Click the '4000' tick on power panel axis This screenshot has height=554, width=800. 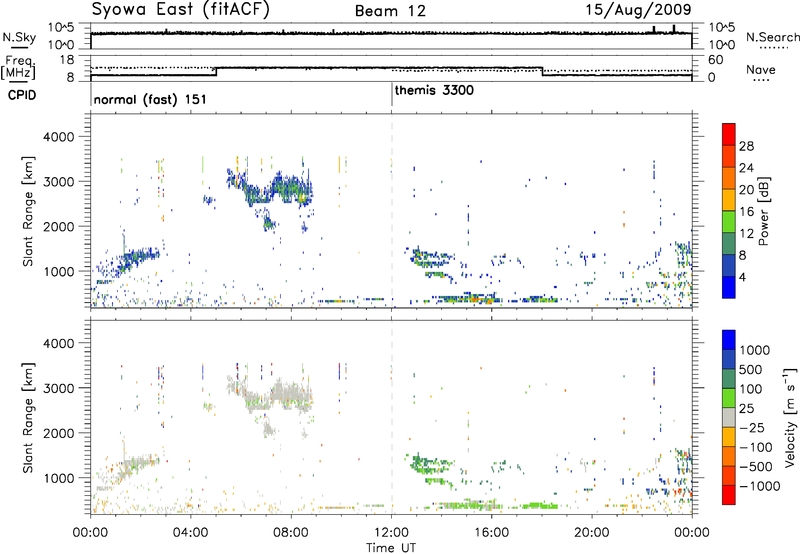click(x=58, y=137)
